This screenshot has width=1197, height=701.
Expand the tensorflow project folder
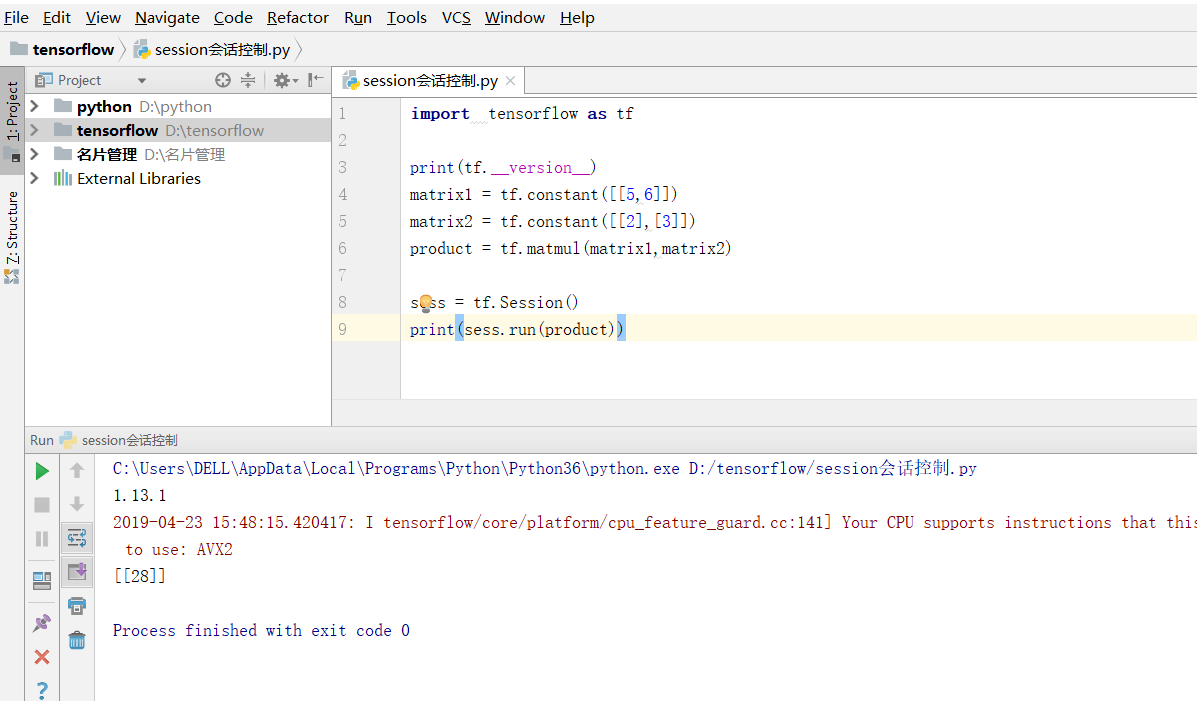click(33, 129)
